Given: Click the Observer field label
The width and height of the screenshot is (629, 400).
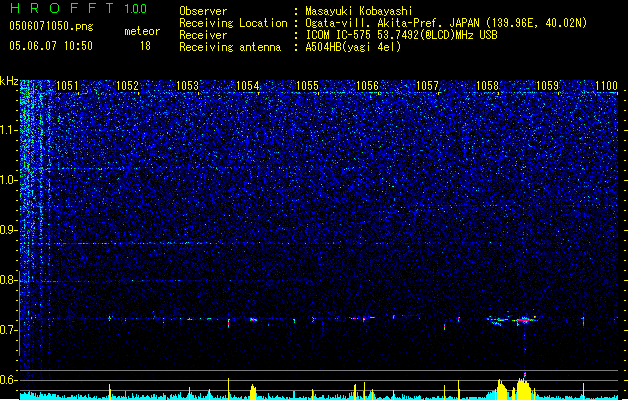Looking at the screenshot, I should pyautogui.click(x=203, y=11).
